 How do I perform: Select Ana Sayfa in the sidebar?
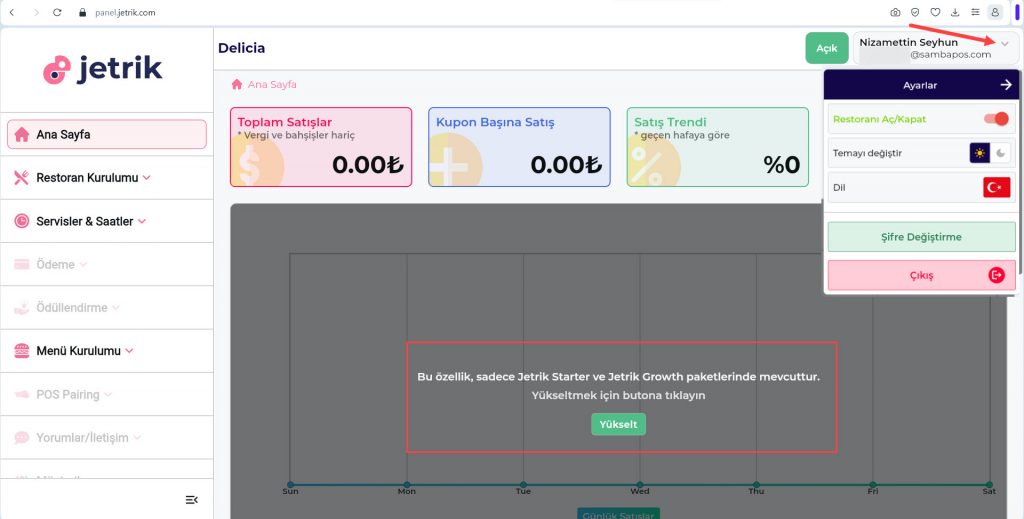[106, 134]
